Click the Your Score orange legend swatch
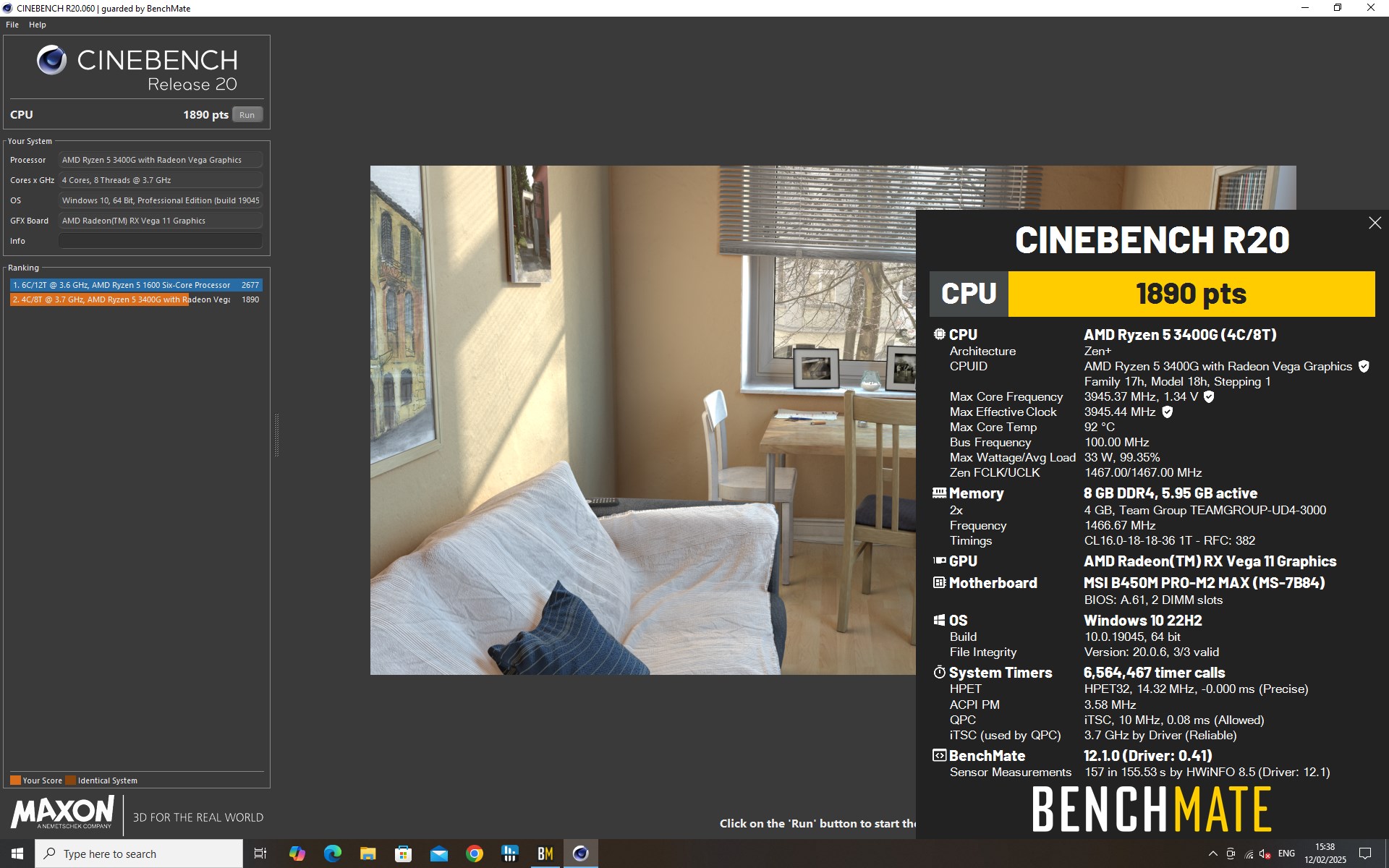Viewport: 1389px width, 868px height. [x=15, y=780]
